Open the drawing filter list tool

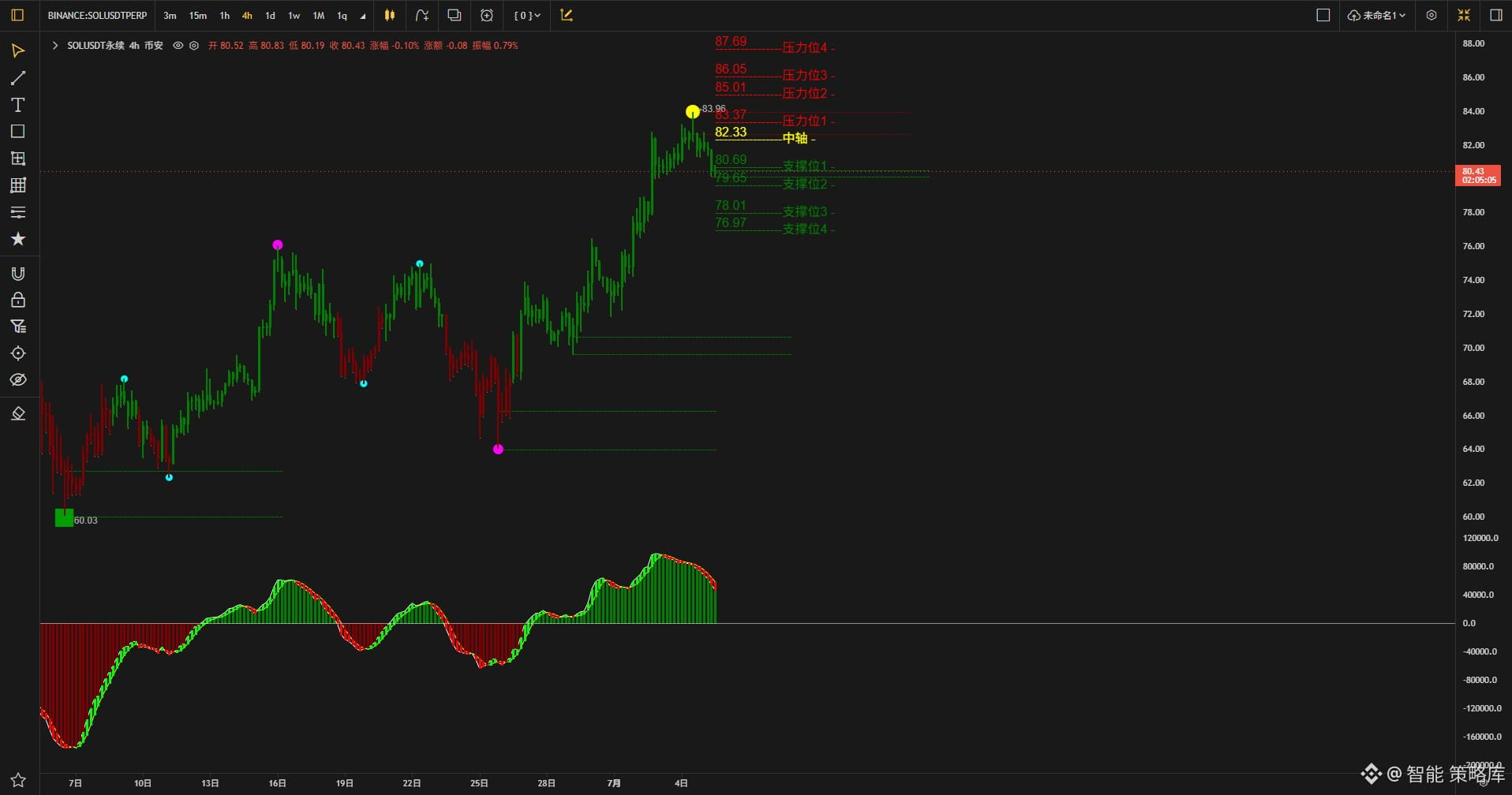[x=18, y=327]
